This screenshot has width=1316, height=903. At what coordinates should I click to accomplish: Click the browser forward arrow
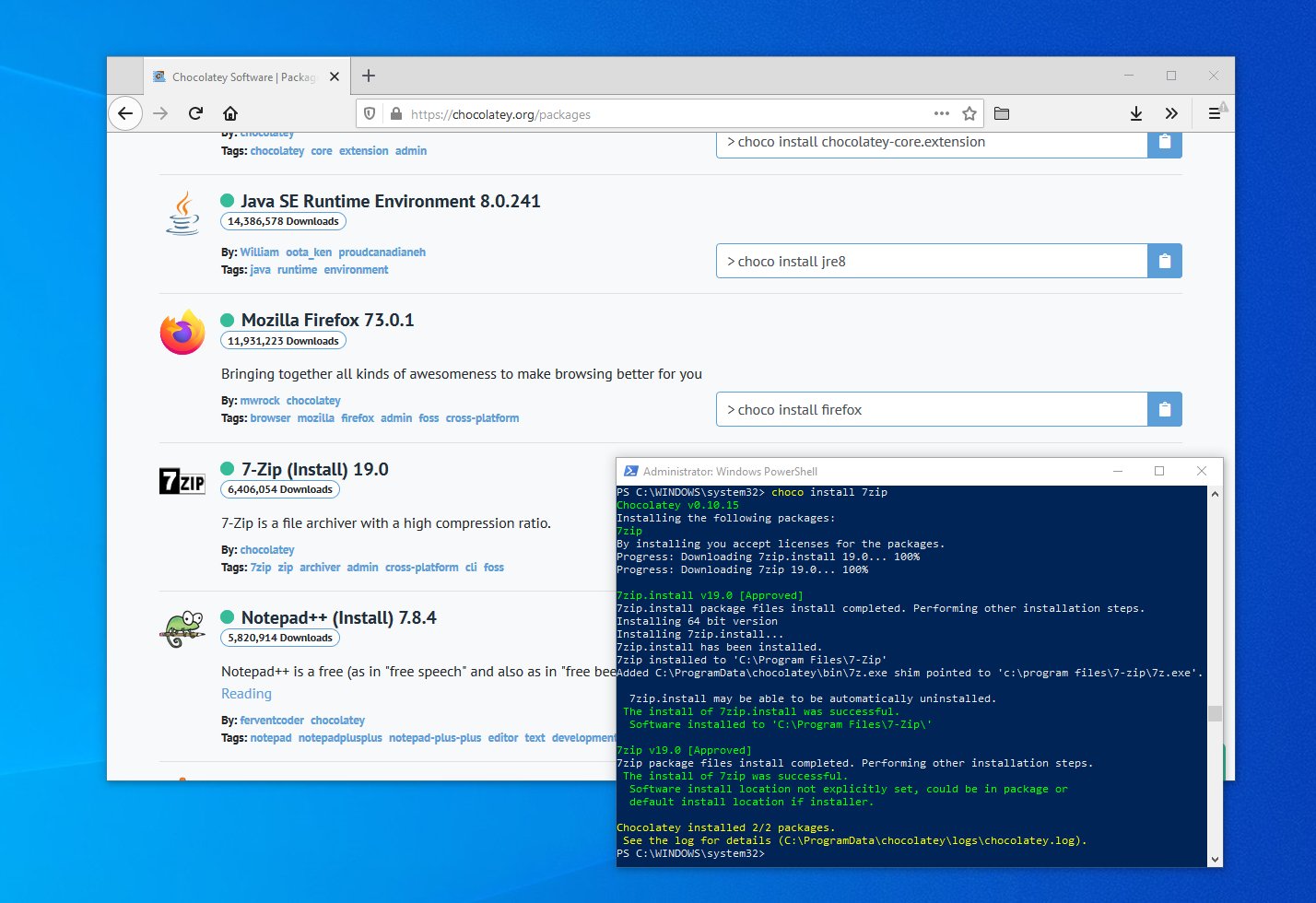pos(160,113)
